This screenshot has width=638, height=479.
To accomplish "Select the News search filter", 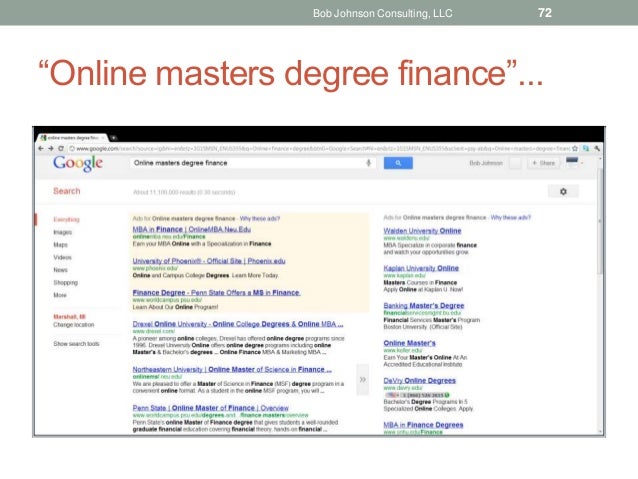I will 60,270.
